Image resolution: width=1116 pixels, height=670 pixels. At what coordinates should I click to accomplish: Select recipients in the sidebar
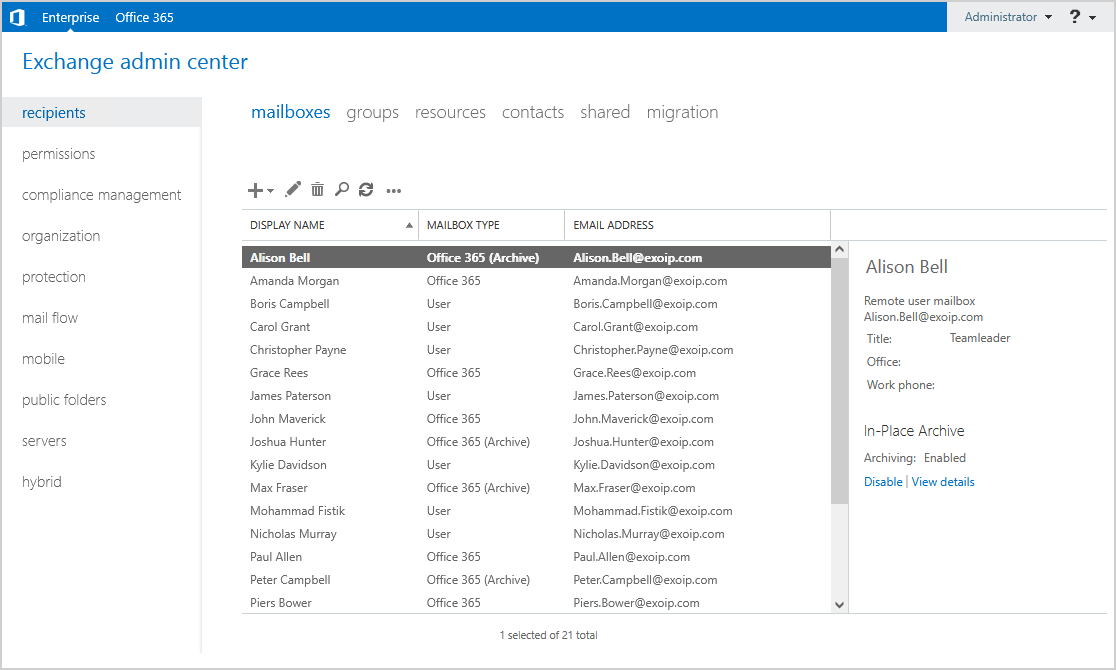(102, 112)
